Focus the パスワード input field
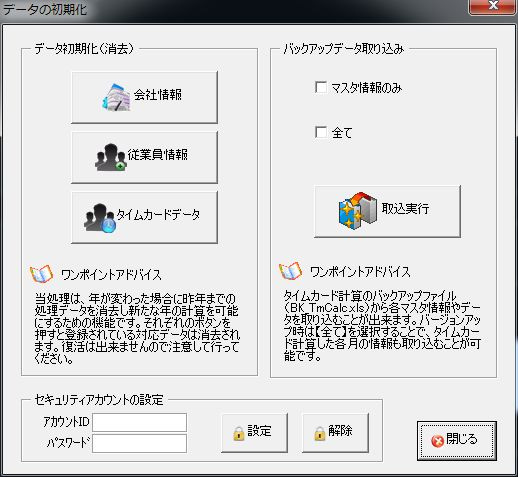The image size is (518, 477). pos(139,443)
